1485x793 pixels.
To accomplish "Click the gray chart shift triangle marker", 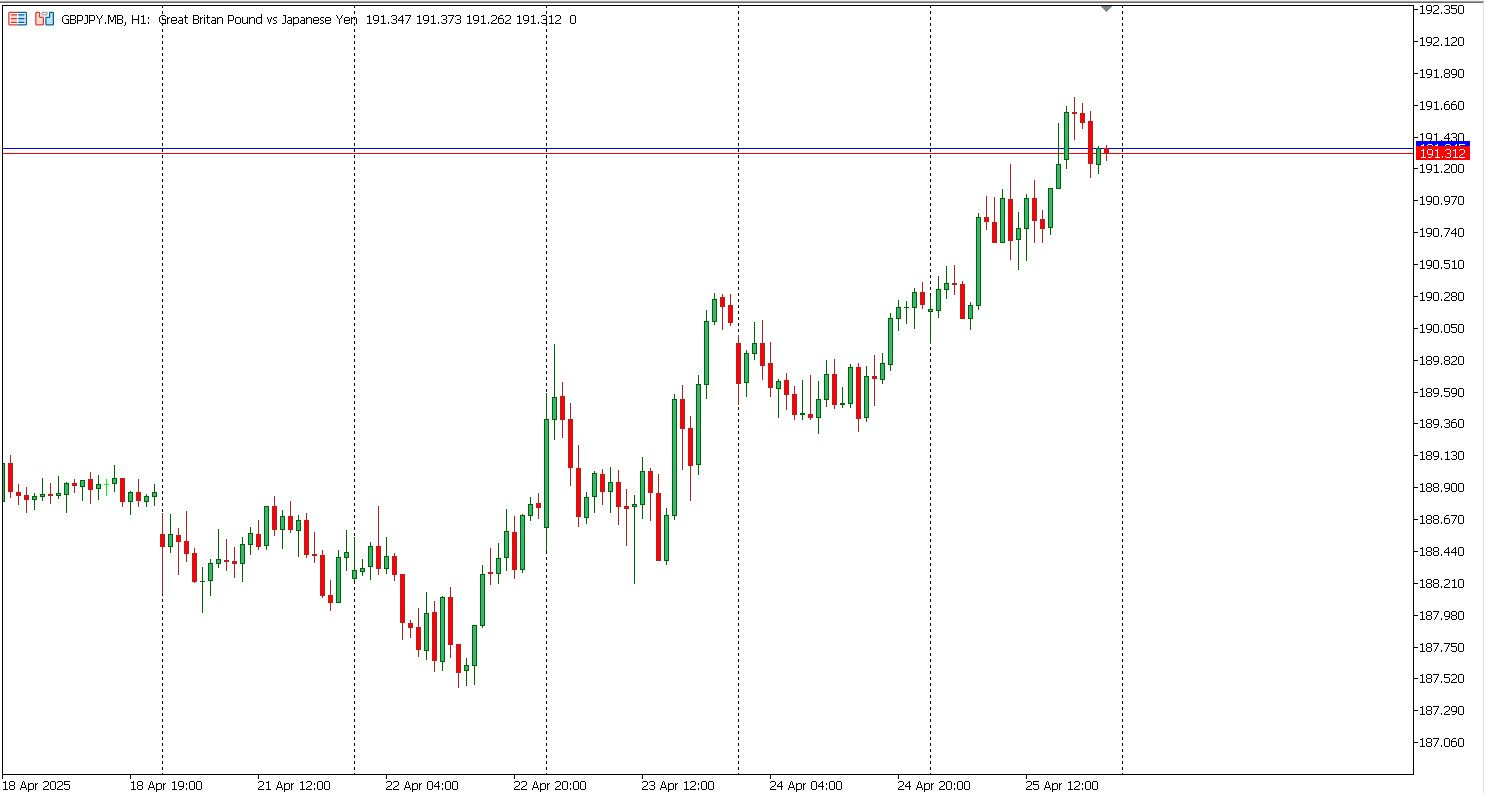I will coord(1106,8).
